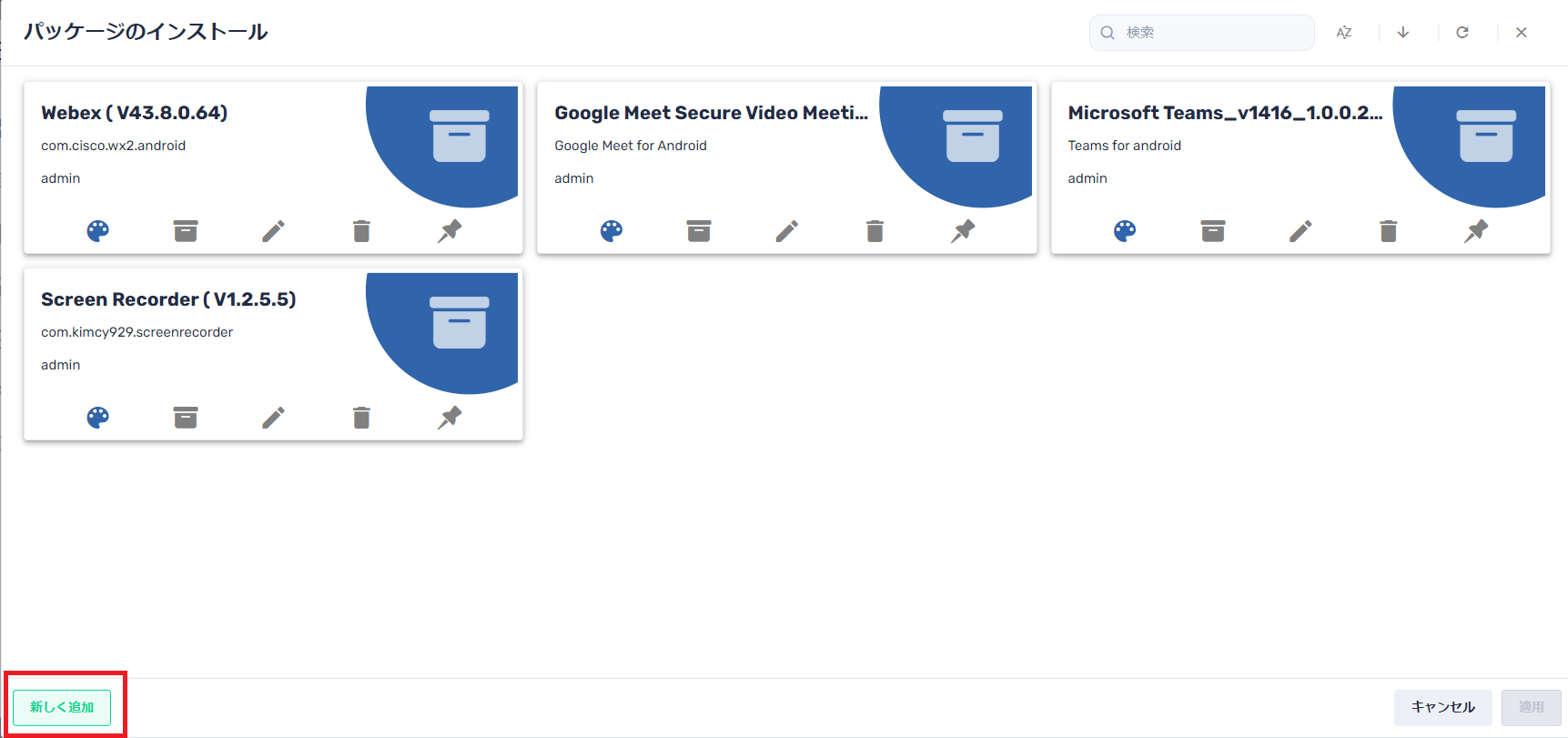
Task: Pin the Microsoft Teams package card
Action: point(1476,231)
